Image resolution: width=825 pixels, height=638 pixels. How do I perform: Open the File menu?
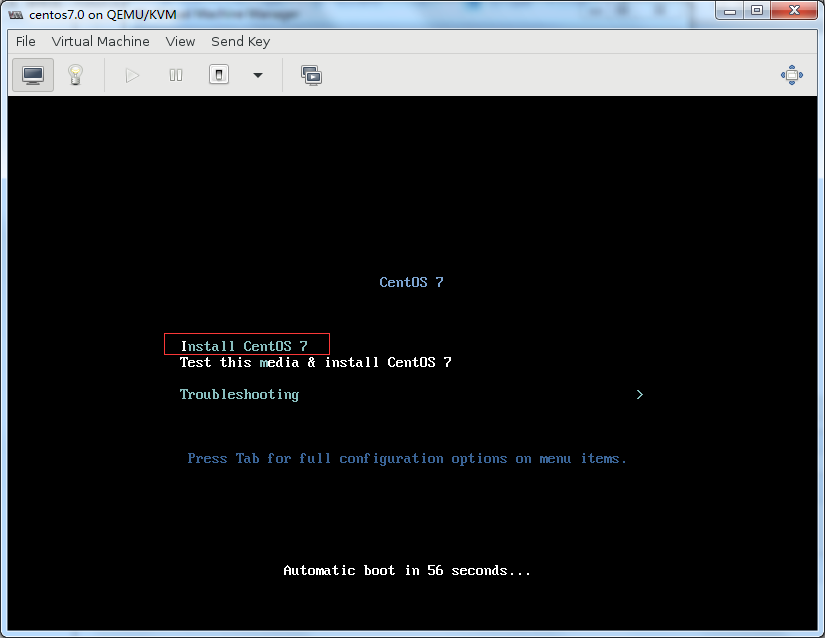pos(26,42)
